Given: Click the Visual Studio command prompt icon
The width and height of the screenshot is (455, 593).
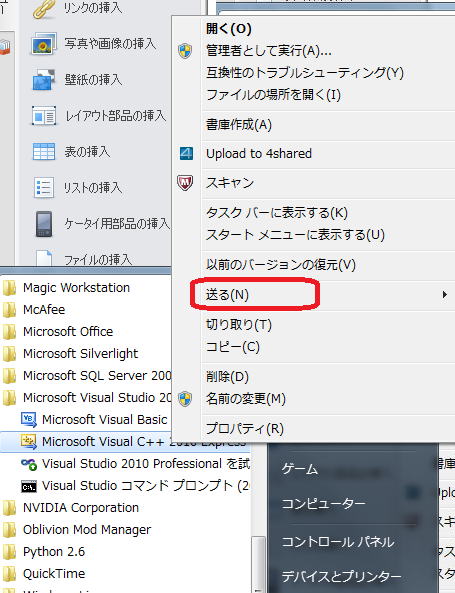Looking at the screenshot, I should pyautogui.click(x=29, y=486).
